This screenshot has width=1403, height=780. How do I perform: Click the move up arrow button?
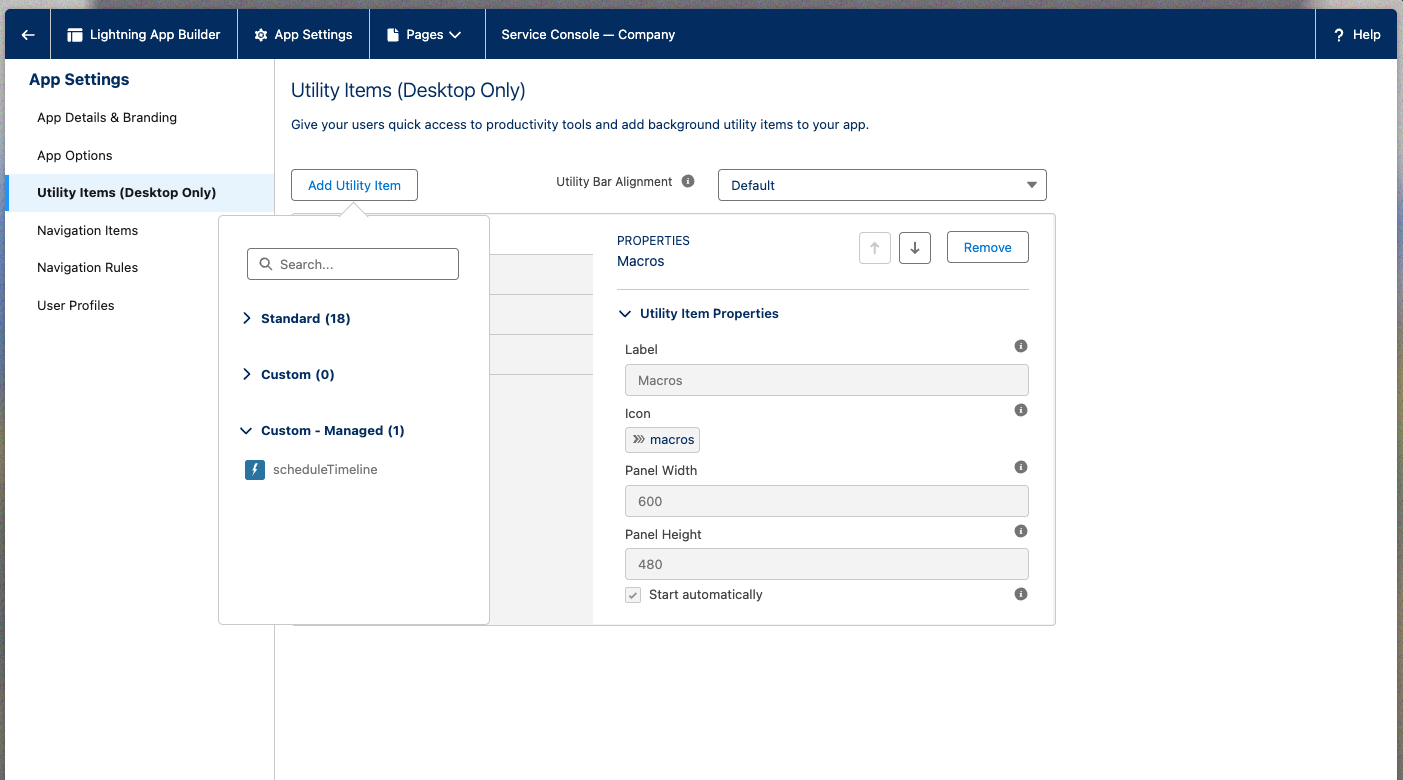[x=875, y=248]
